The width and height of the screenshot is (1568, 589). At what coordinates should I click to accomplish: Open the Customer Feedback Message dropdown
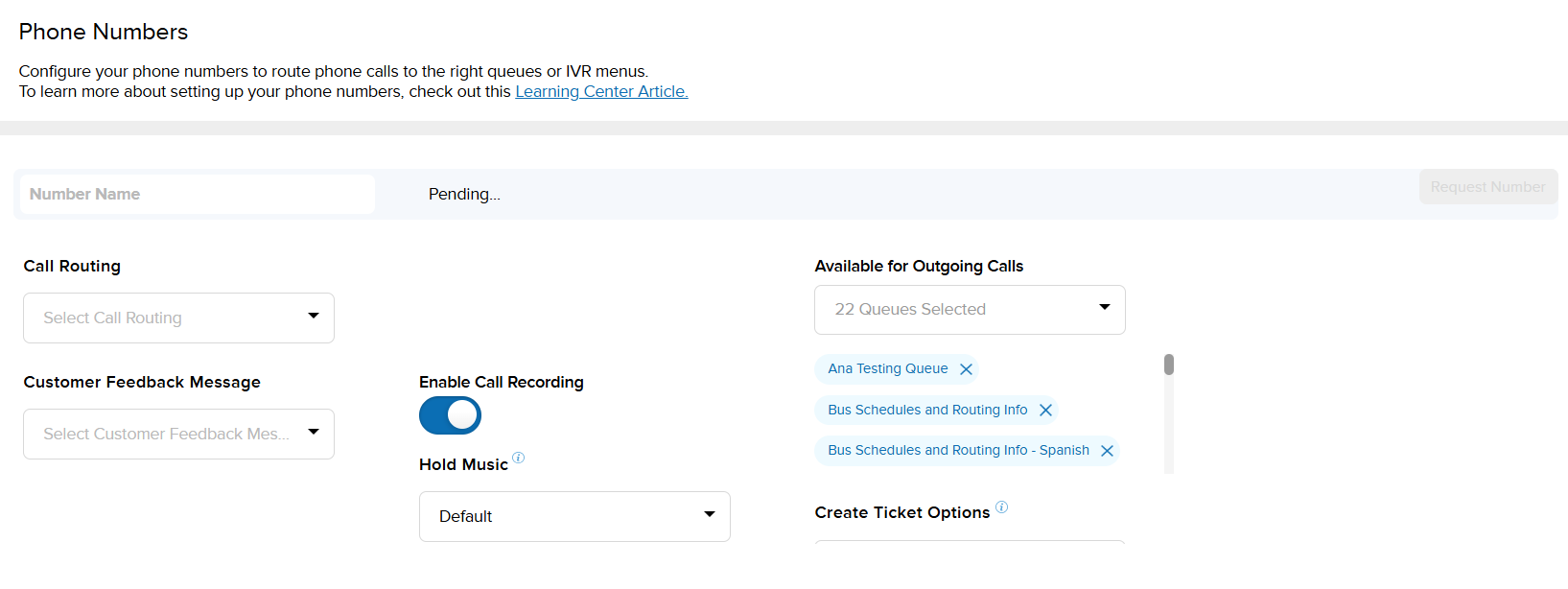click(178, 434)
